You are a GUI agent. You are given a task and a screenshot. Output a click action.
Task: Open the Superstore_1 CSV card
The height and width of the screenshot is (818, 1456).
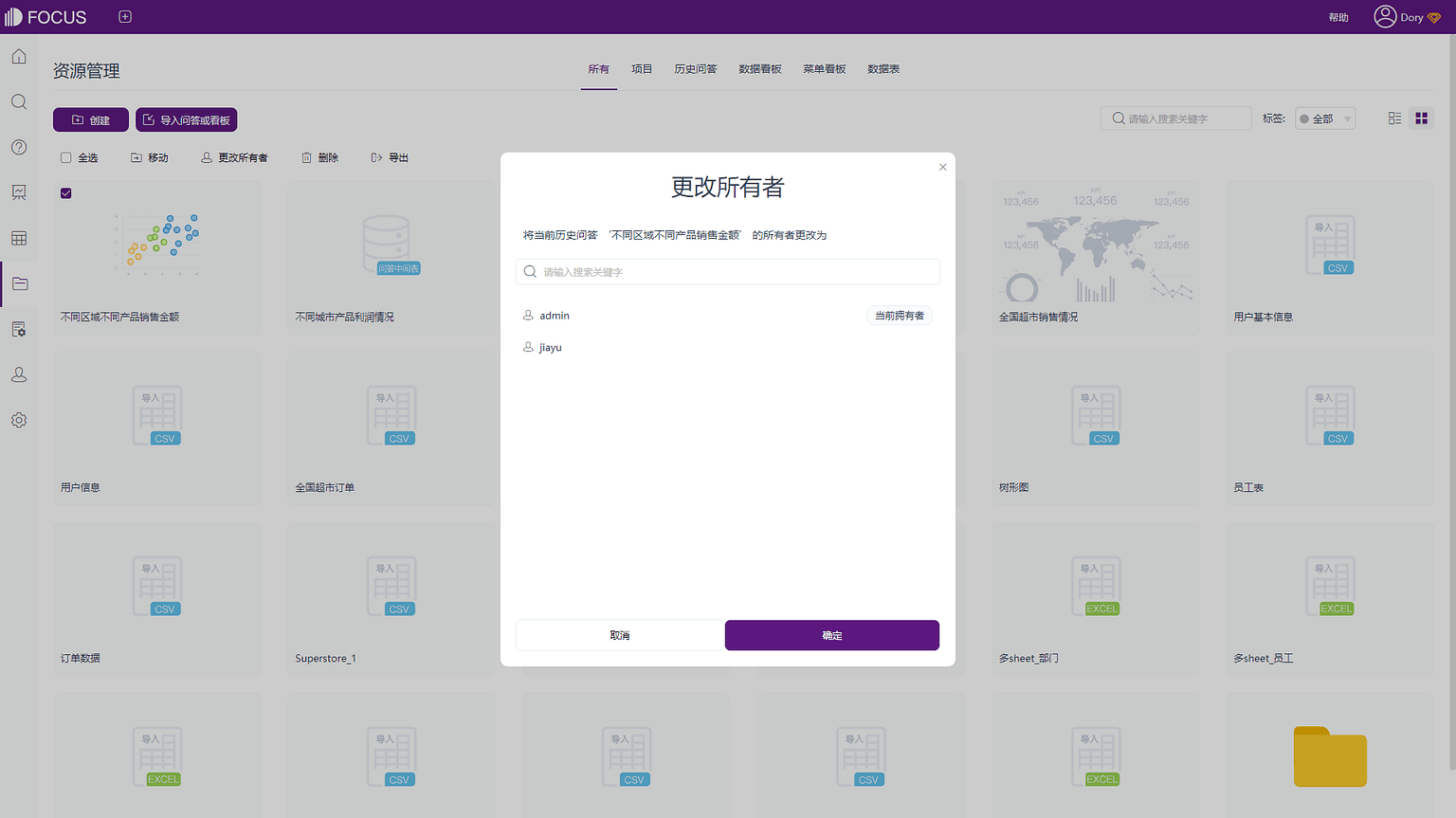391,599
